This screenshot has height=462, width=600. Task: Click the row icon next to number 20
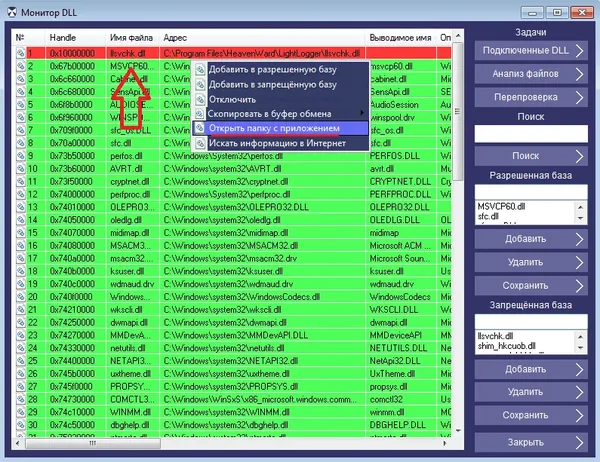[x=20, y=297]
